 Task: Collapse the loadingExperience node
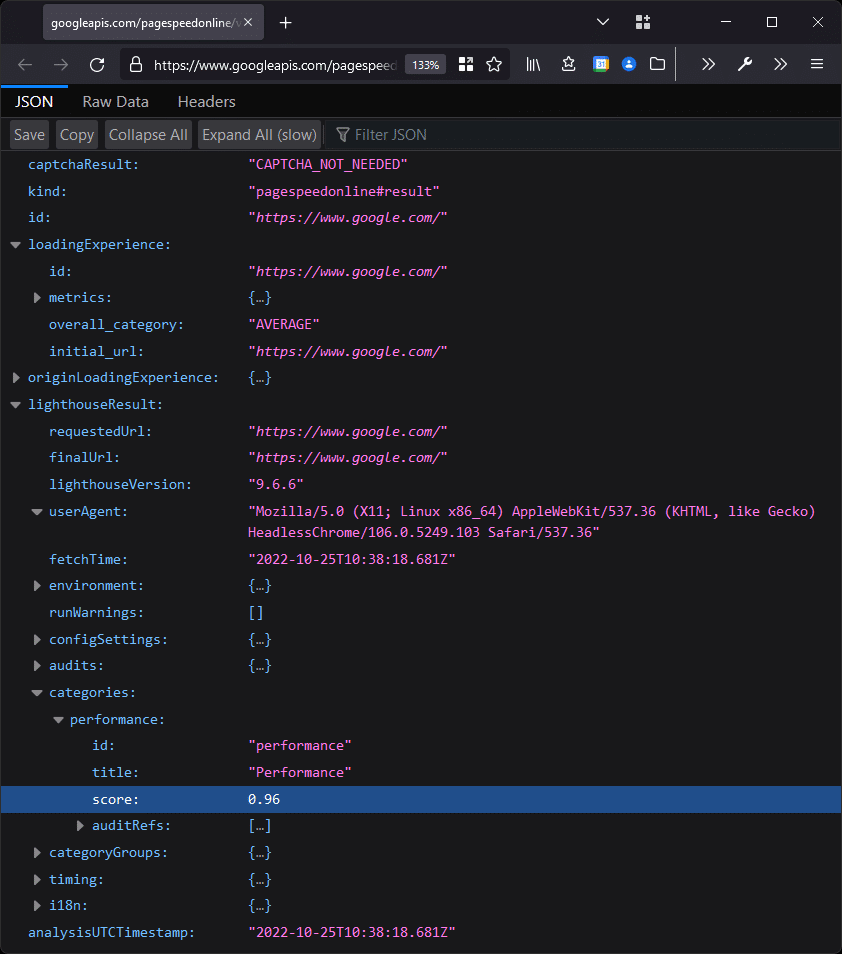(x=14, y=243)
